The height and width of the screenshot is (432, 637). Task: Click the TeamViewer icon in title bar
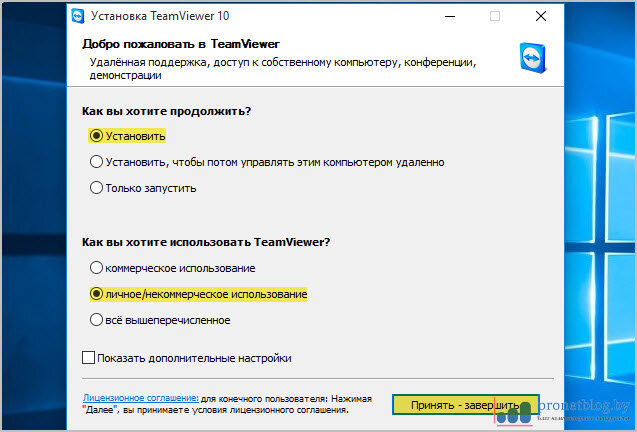tap(78, 16)
